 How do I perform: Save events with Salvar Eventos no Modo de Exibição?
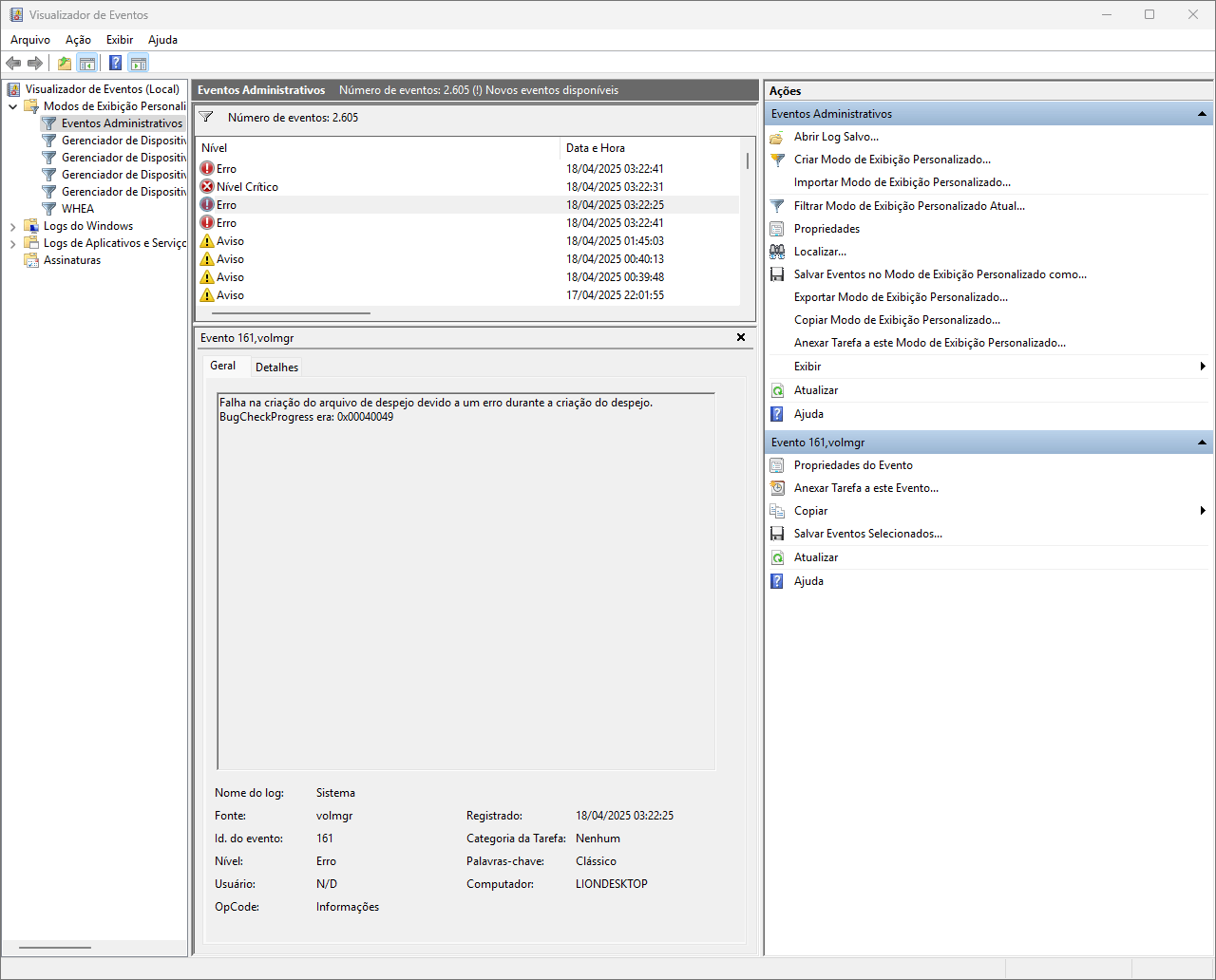coord(940,274)
